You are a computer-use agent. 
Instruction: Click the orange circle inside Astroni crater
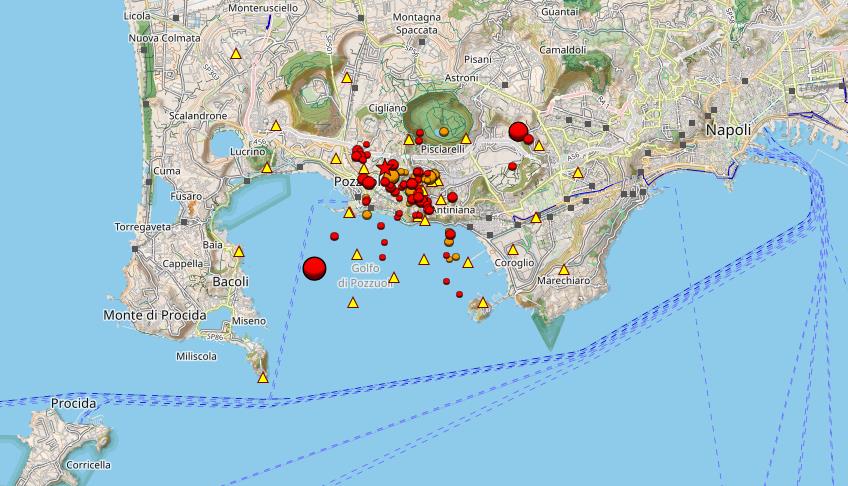[443, 131]
